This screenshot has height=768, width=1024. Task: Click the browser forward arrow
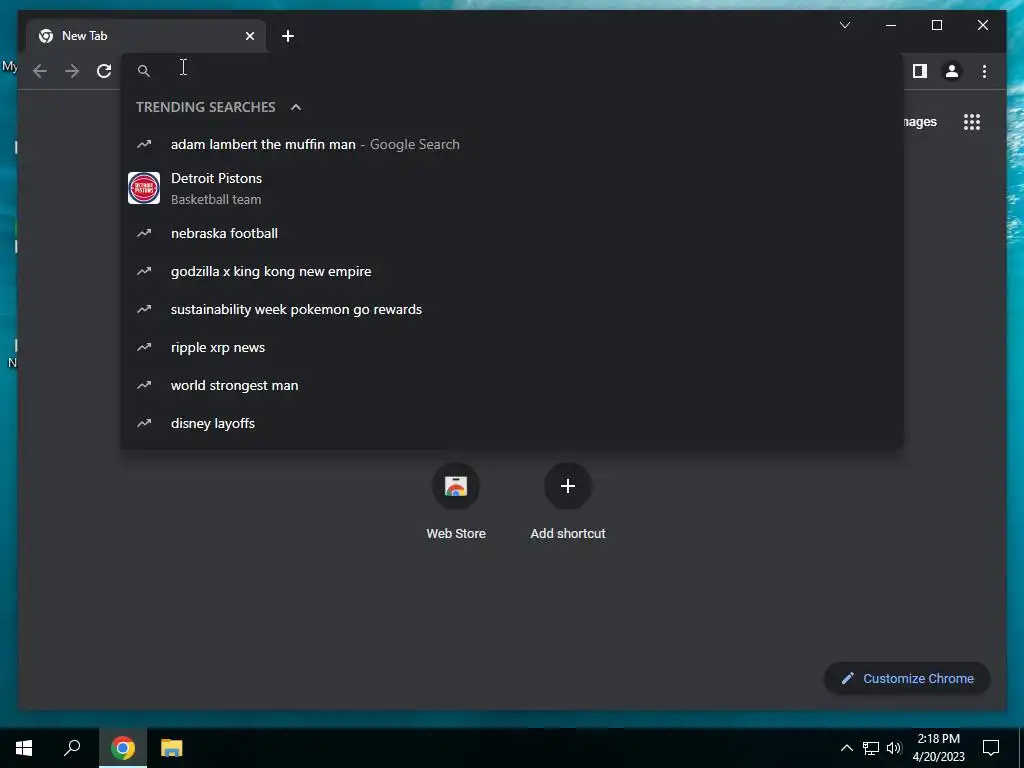coord(72,71)
